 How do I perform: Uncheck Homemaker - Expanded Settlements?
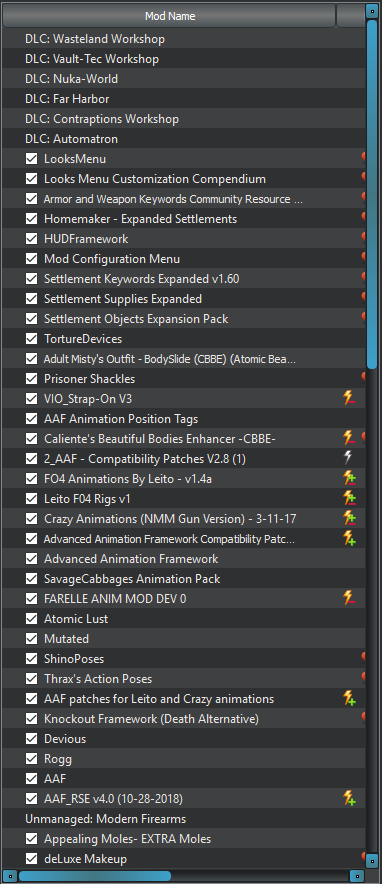point(32,219)
